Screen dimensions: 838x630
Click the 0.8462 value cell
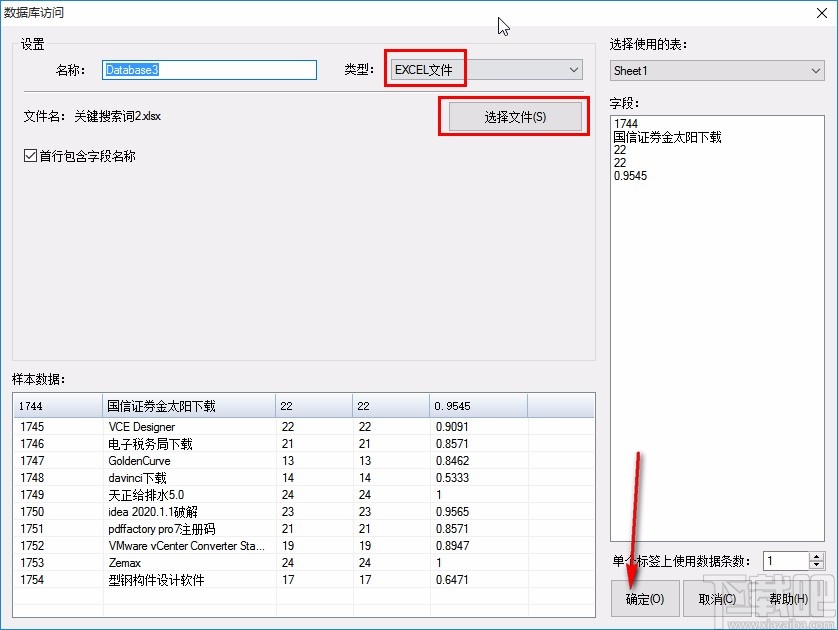[479, 461]
